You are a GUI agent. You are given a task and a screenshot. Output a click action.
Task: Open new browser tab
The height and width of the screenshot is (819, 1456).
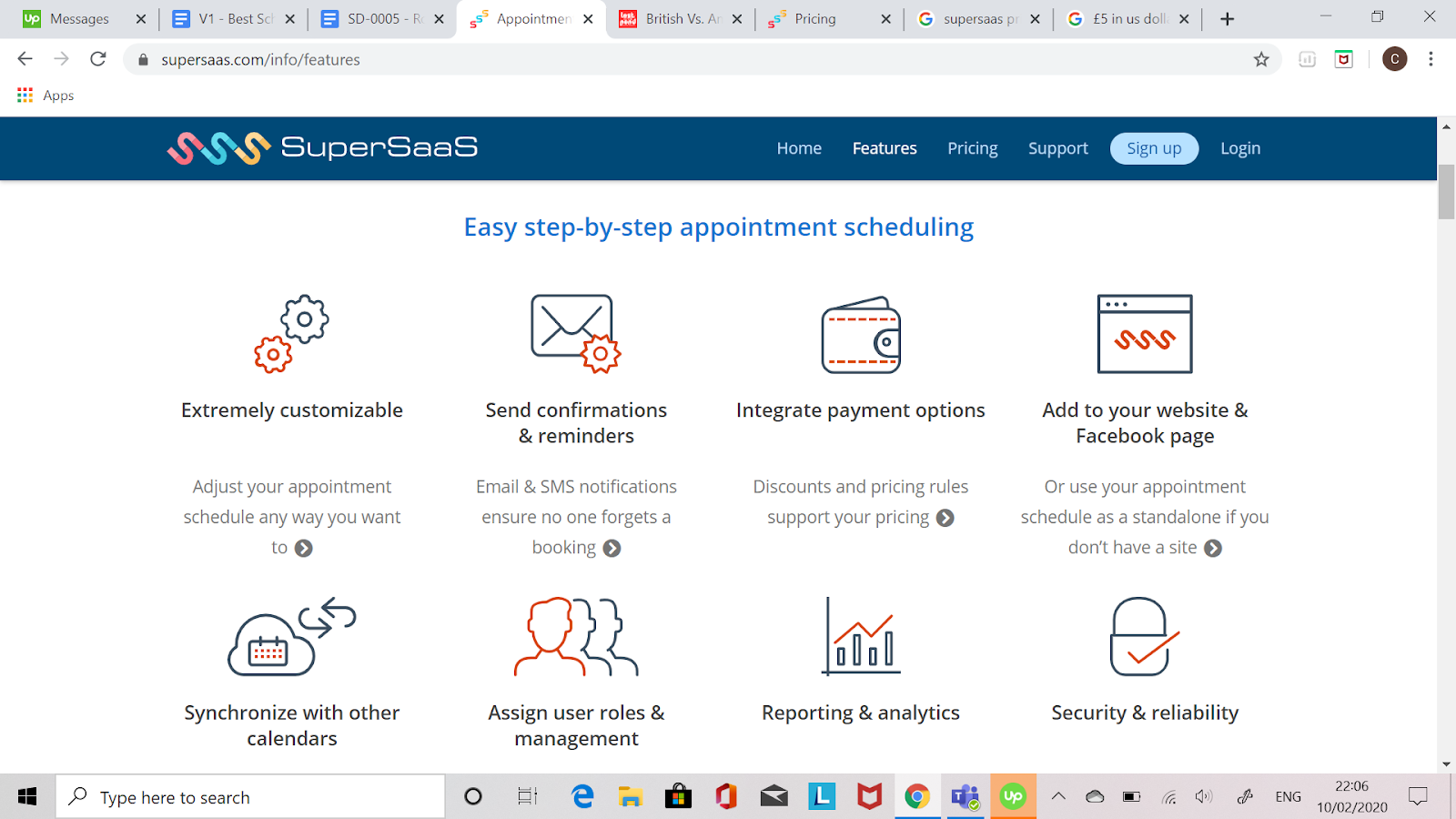[1227, 19]
